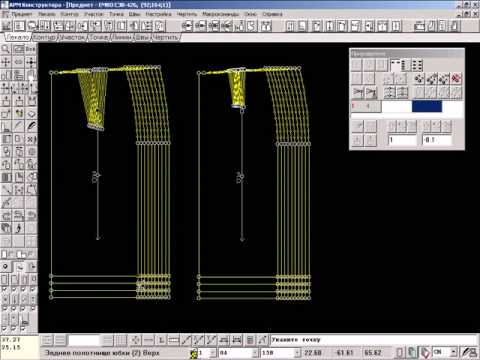Switch to the Точка tab
Image resolution: width=480 pixels, height=360 pixels.
(x=99, y=37)
